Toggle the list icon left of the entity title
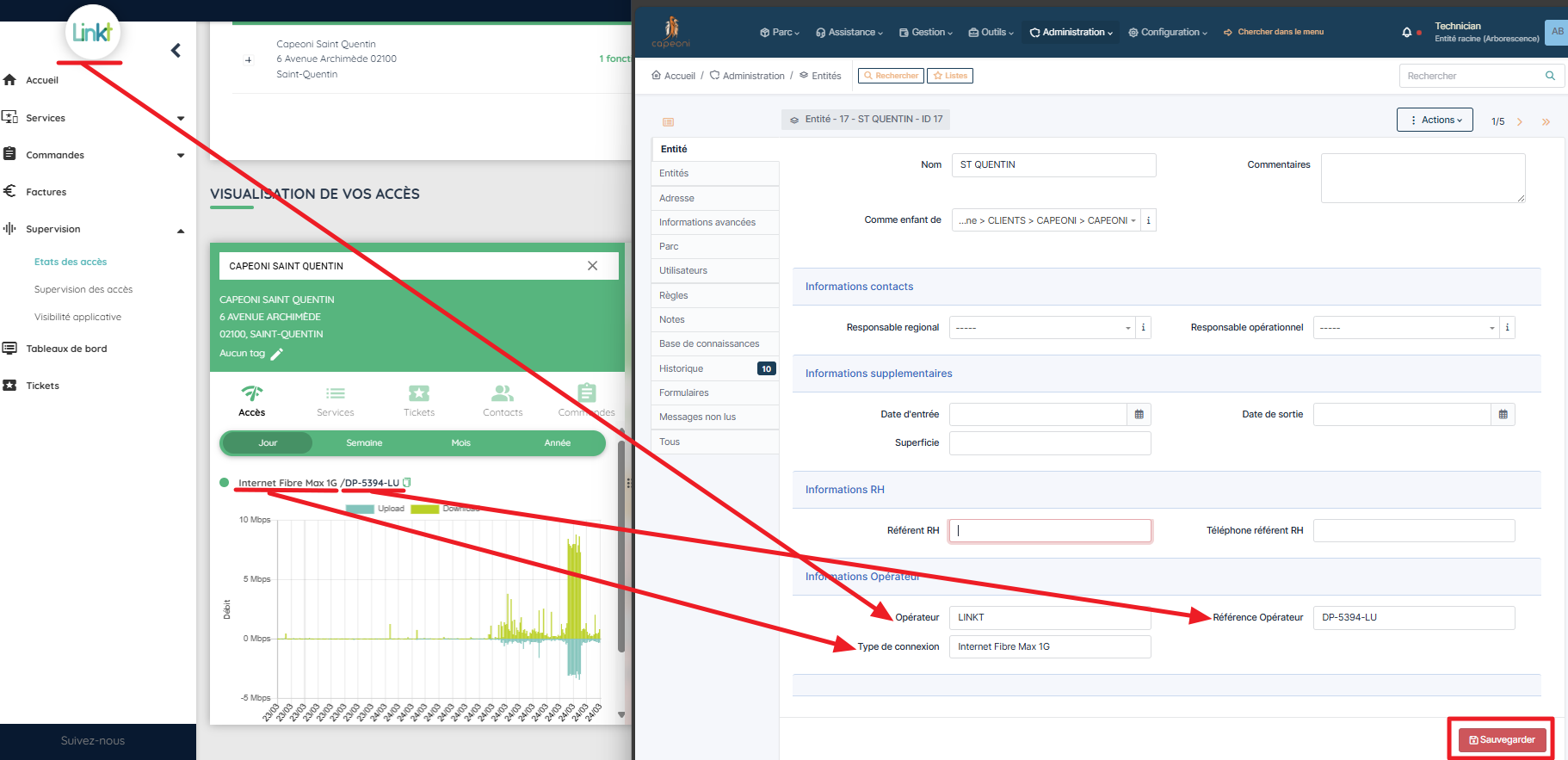1568x760 pixels. tap(669, 122)
